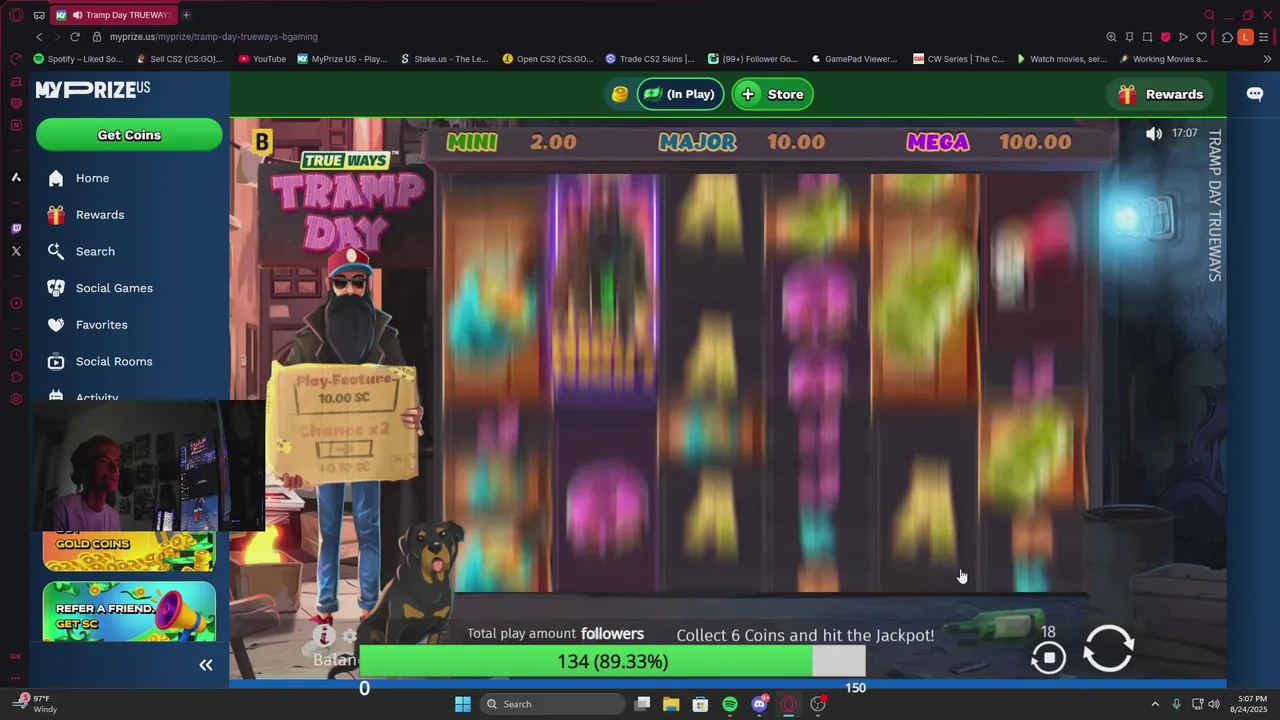1280x720 pixels.
Task: Click the green Get Coins button
Action: pos(129,135)
